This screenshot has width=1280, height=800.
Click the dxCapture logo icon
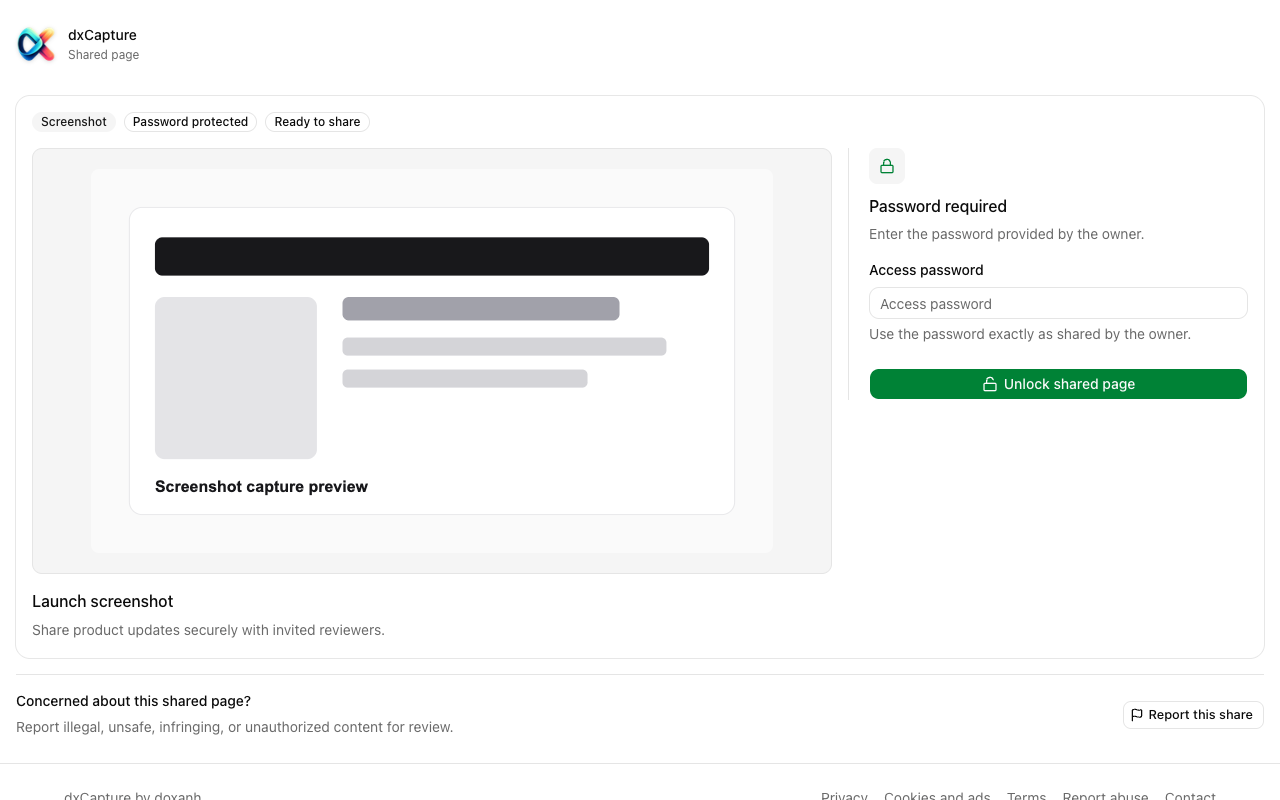coord(36,44)
